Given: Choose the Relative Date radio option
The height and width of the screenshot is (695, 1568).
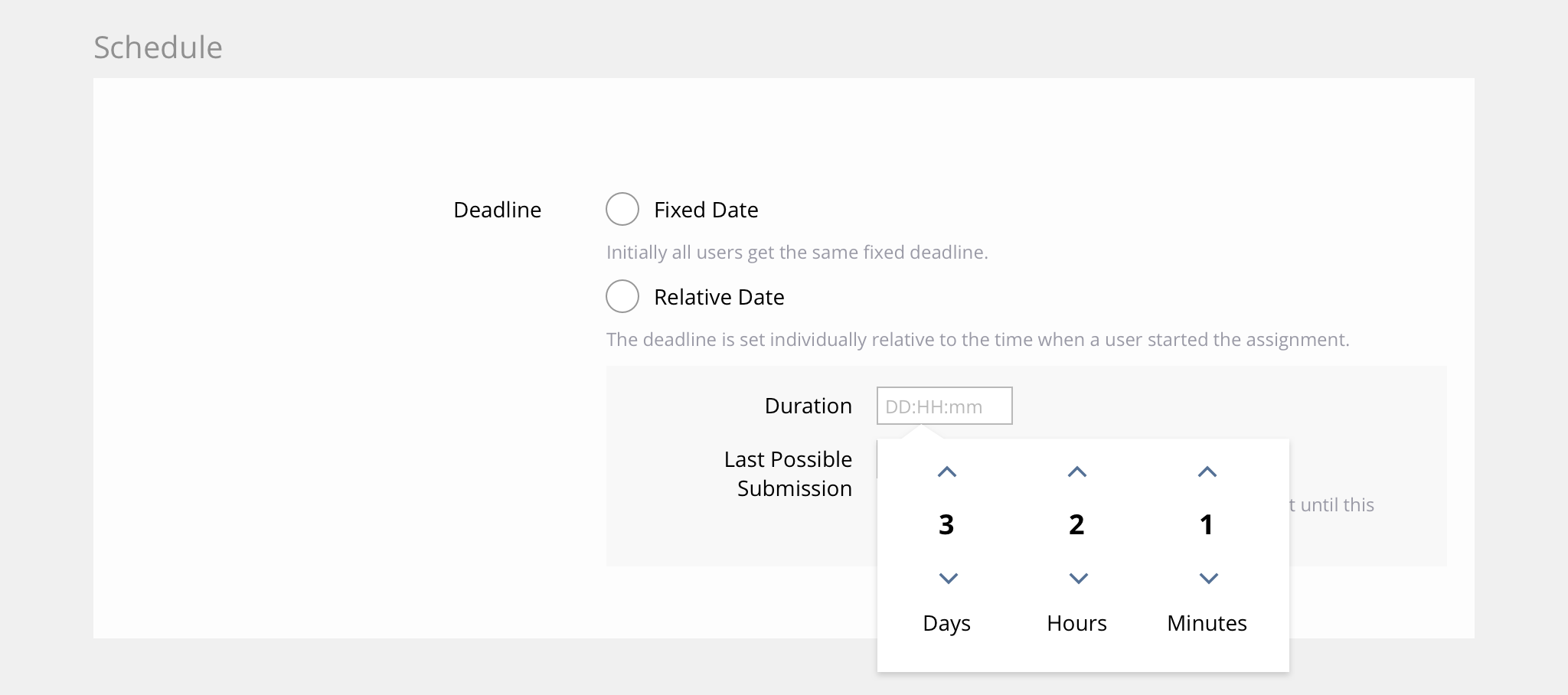Looking at the screenshot, I should [x=622, y=296].
